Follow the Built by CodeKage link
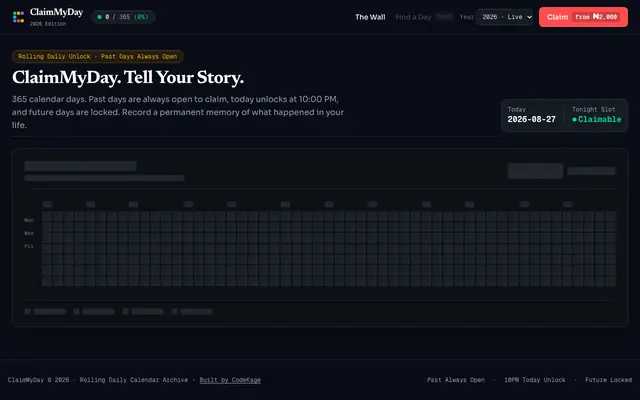This screenshot has width=640, height=400. 230,380
